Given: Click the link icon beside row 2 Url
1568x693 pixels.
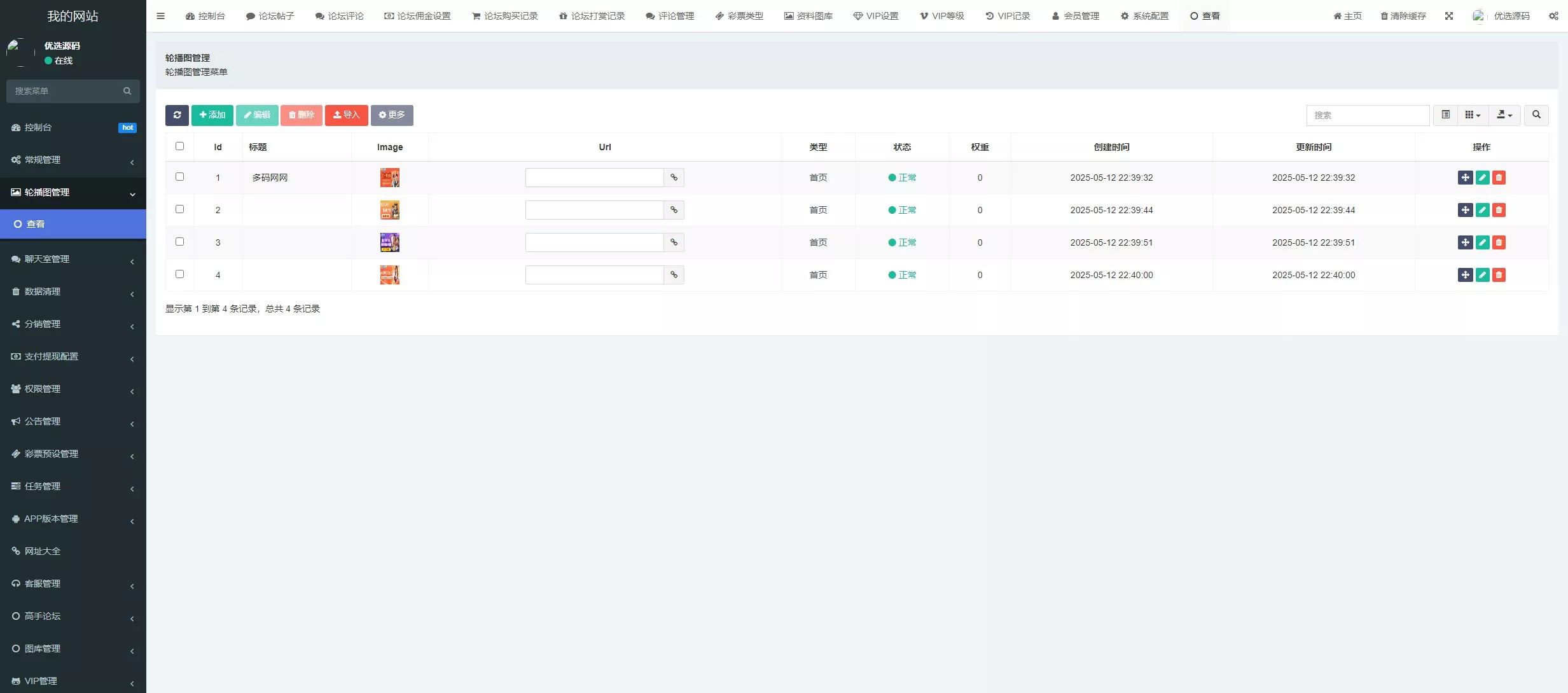Looking at the screenshot, I should (674, 210).
